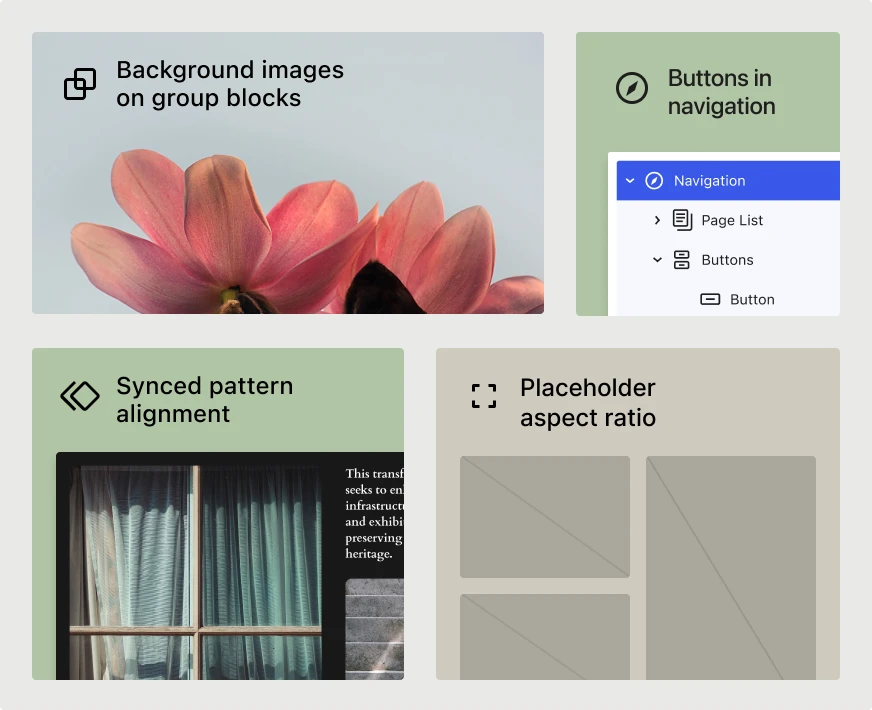Collapse the Navigation tree item chevron
Viewport: 872px width, 710px height.
[x=630, y=181]
